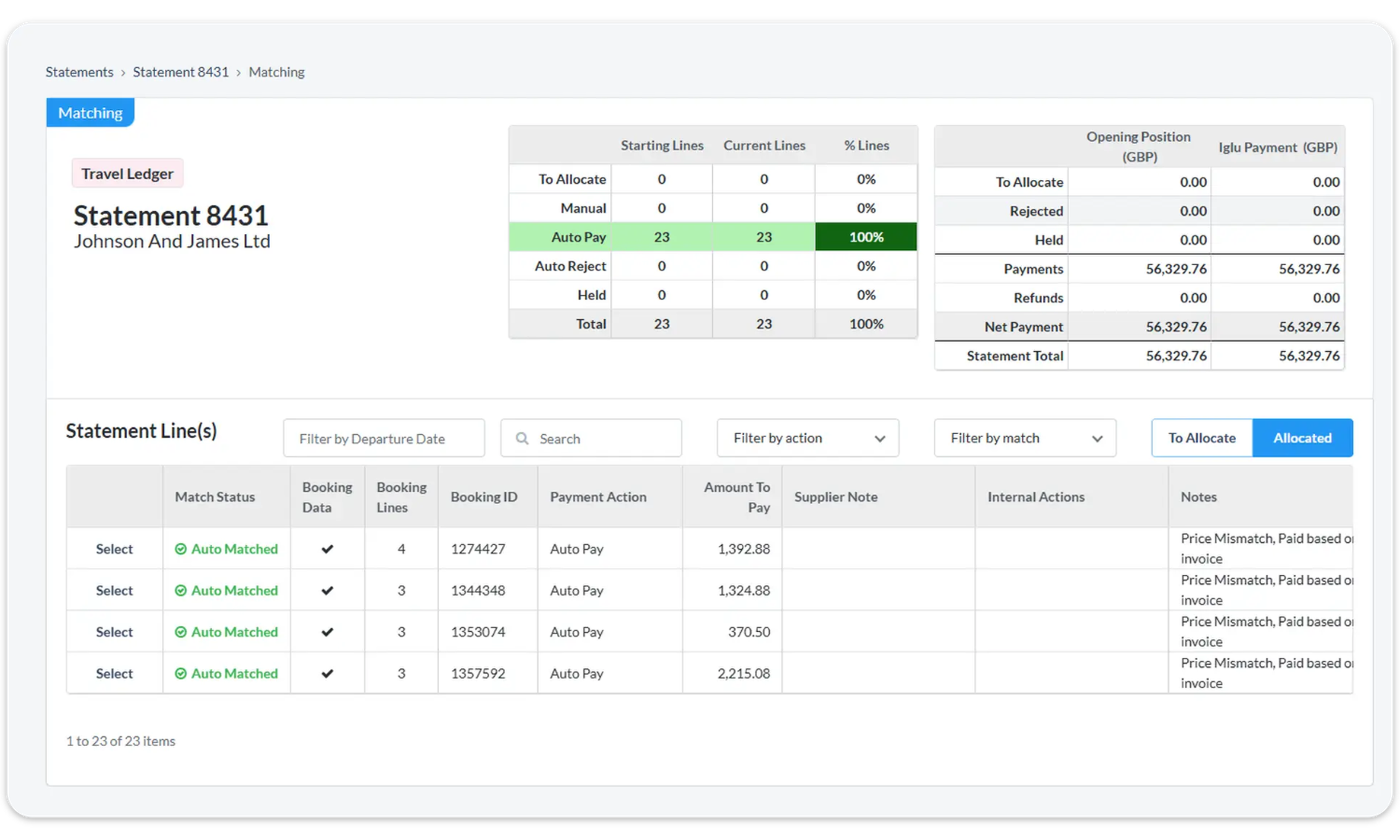This screenshot has height=840, width=1400.
Task: Click Auto Matched icon for booking 1357592
Action: pyautogui.click(x=180, y=674)
